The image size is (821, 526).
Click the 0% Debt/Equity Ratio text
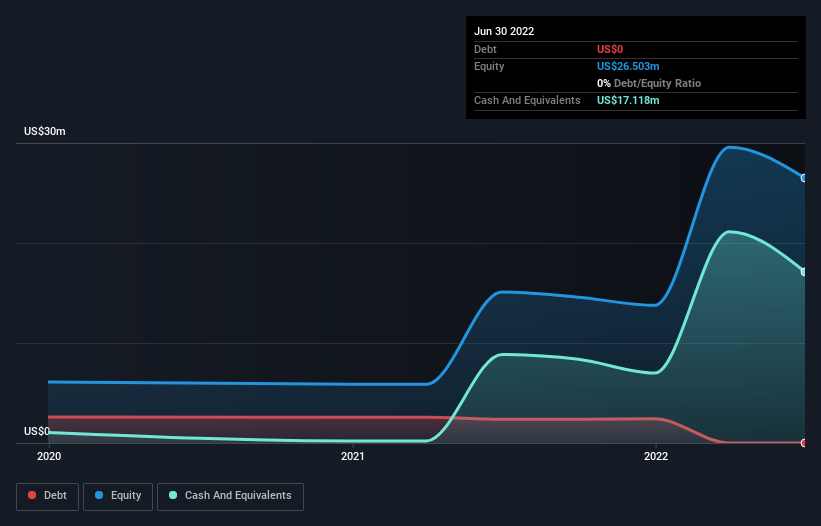pyautogui.click(x=649, y=83)
